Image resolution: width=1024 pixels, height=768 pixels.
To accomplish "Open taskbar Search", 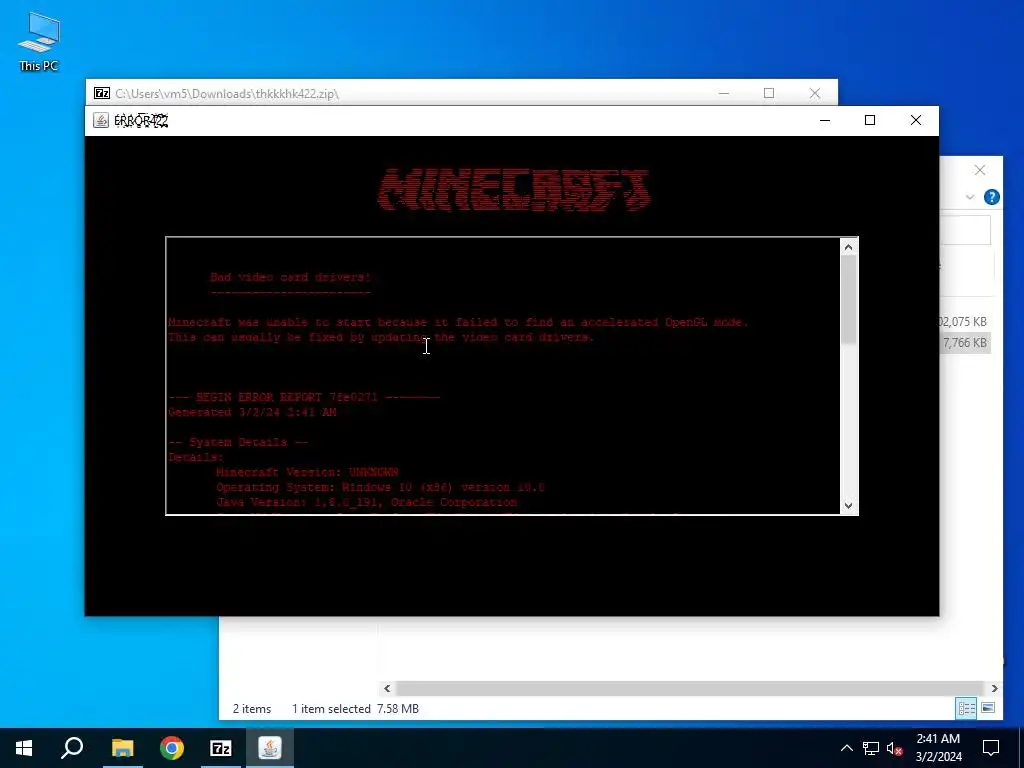I will click(x=72, y=748).
